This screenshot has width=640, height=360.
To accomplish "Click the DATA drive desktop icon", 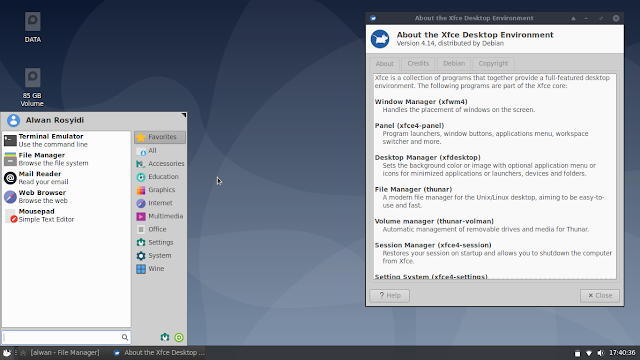I will coord(33,27).
